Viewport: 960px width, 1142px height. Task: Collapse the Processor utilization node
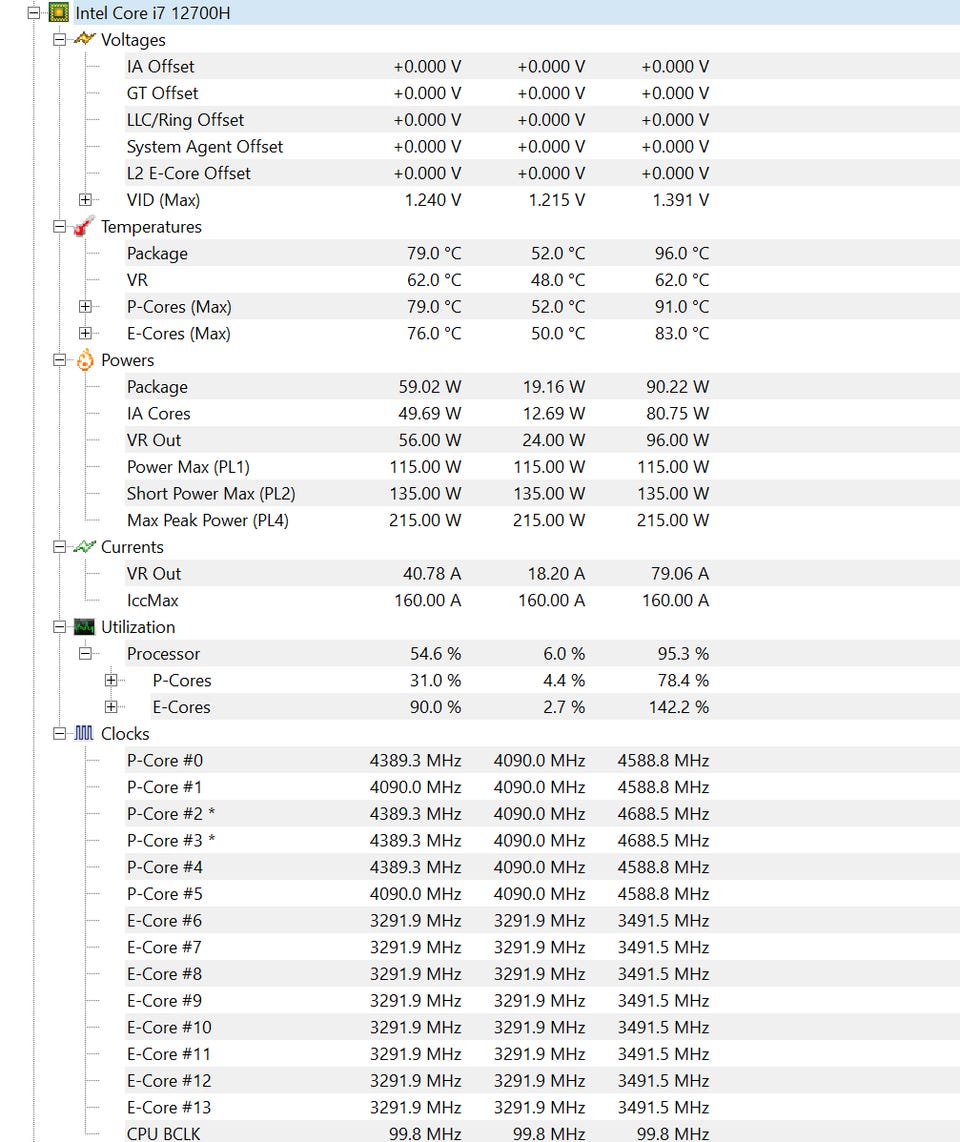86,654
